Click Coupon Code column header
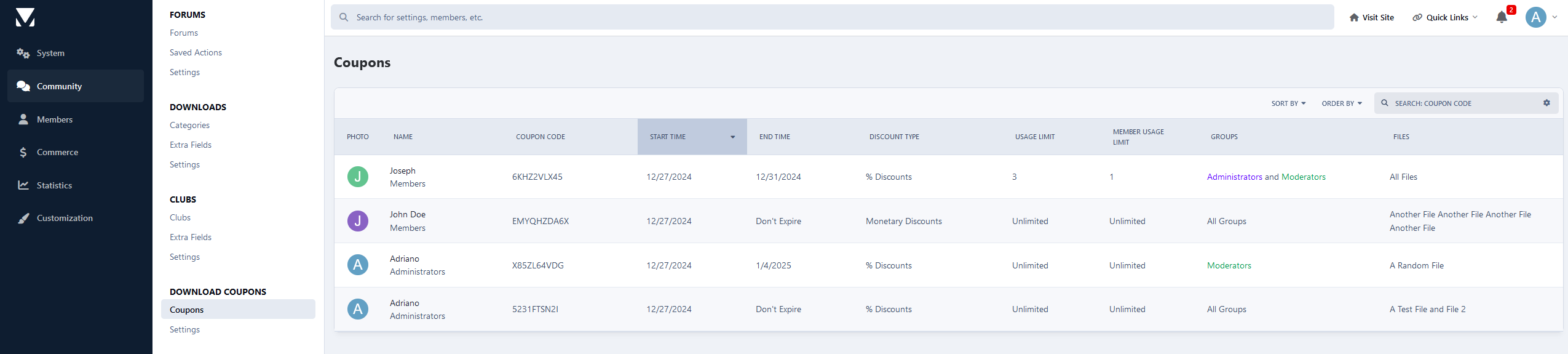The width and height of the screenshot is (1568, 354). (x=540, y=137)
